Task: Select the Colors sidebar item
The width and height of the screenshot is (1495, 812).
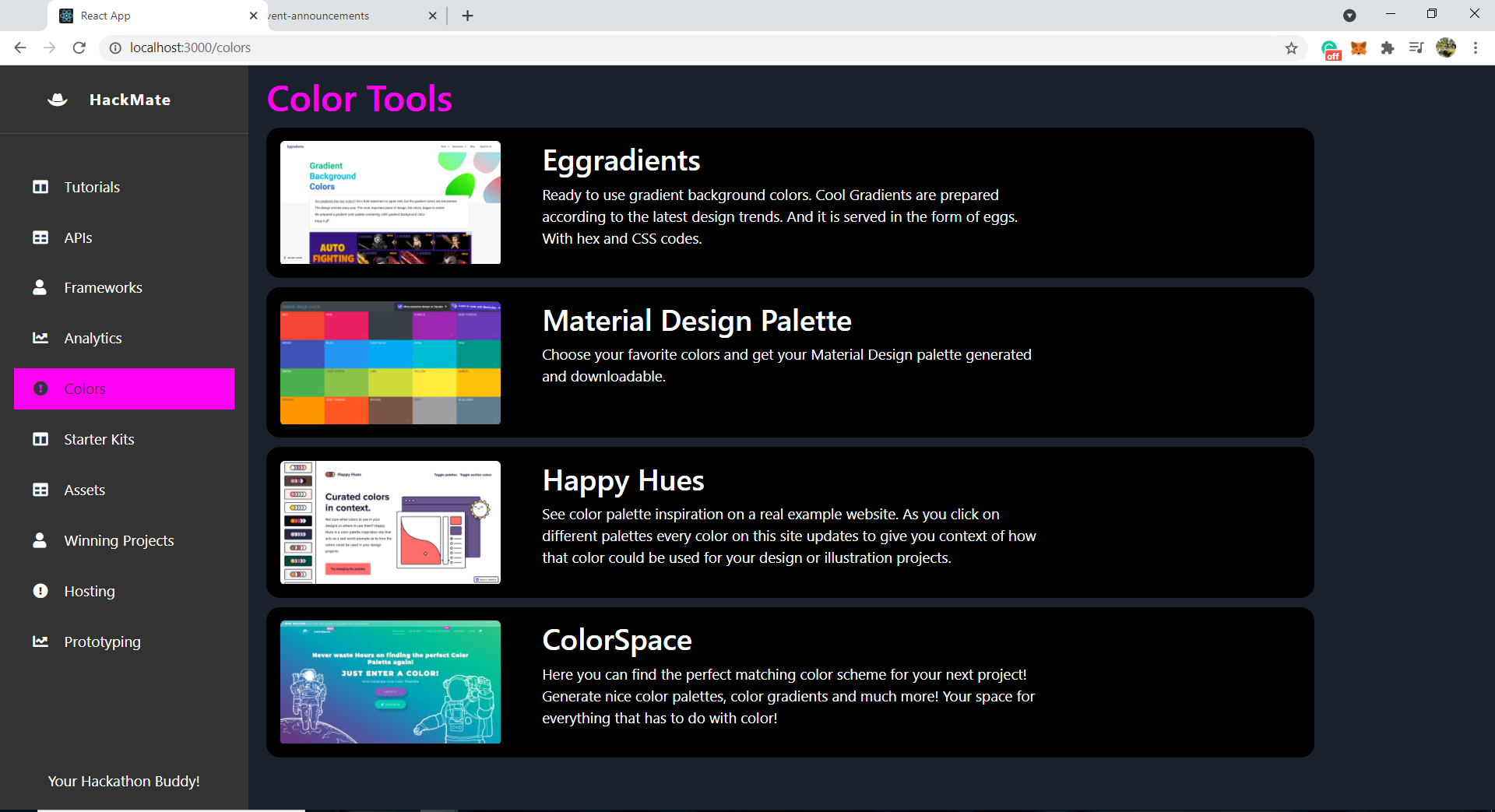Action: point(124,388)
